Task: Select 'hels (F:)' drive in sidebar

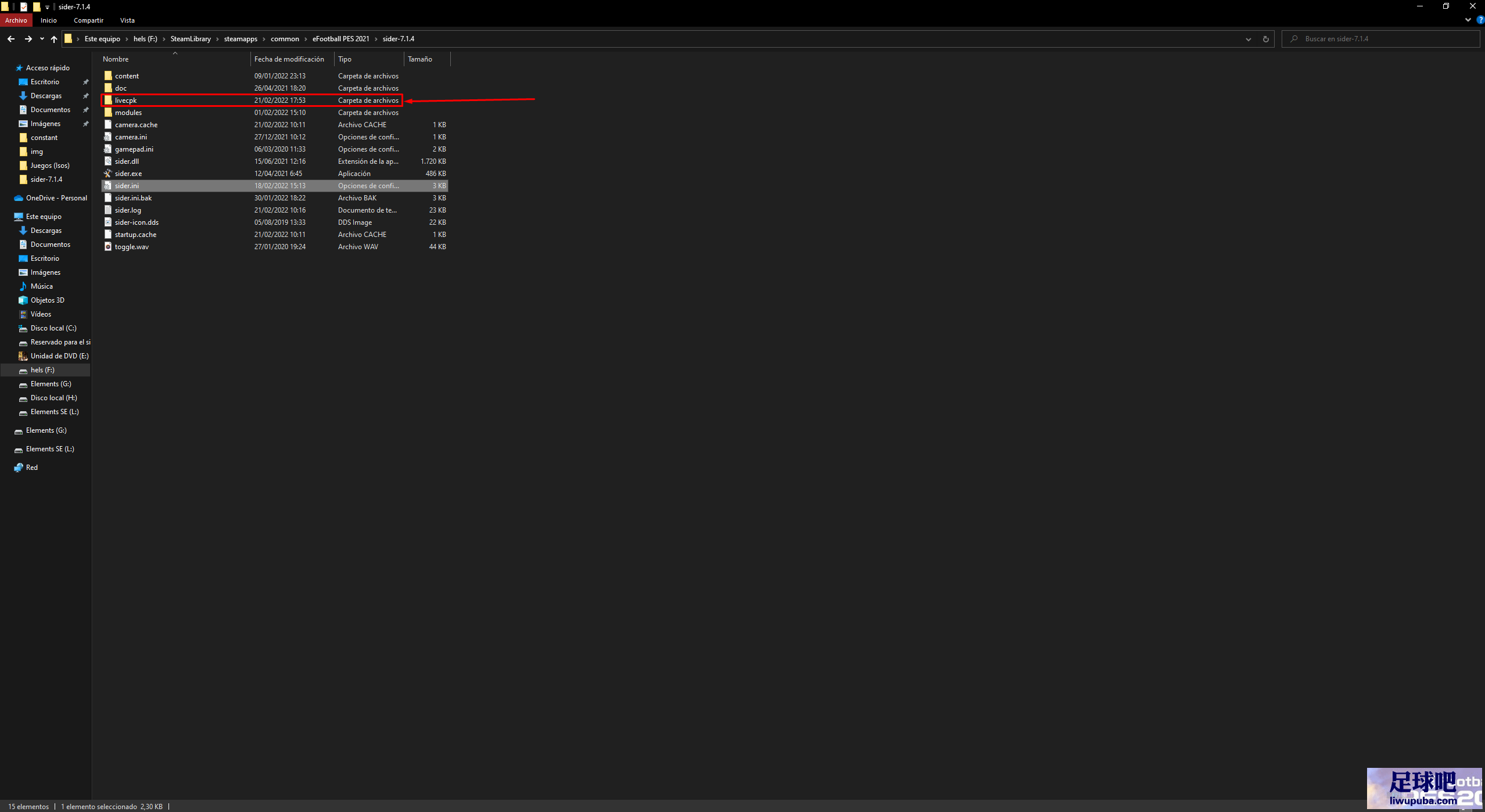Action: (42, 370)
